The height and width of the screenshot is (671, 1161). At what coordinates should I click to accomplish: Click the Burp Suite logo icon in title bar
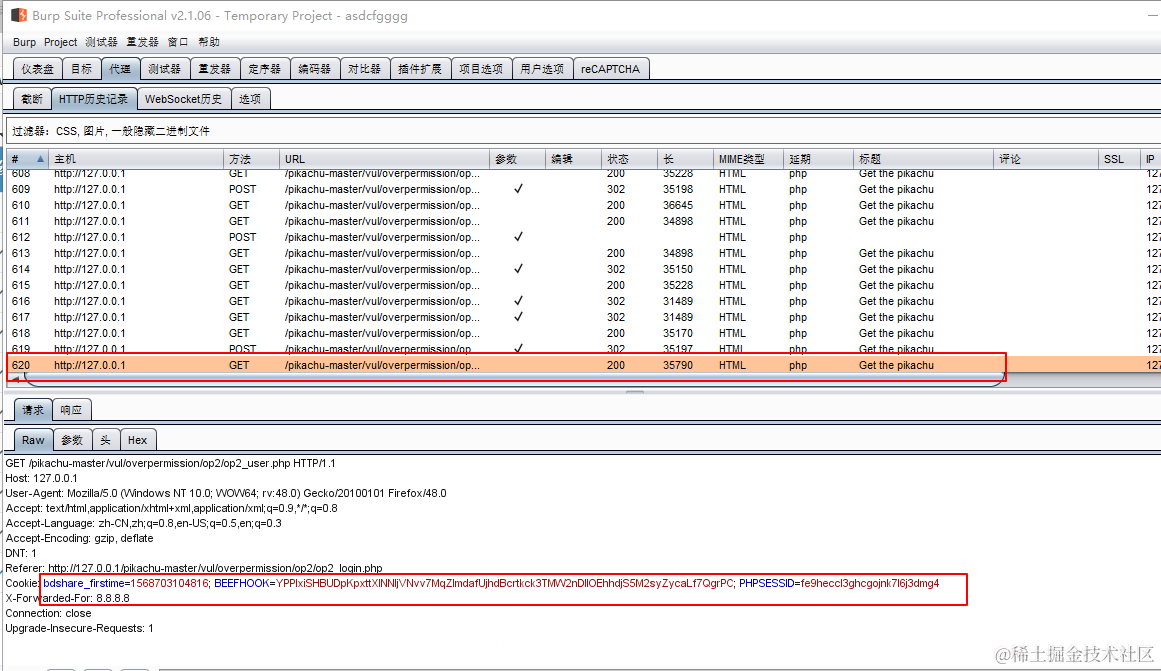point(19,15)
